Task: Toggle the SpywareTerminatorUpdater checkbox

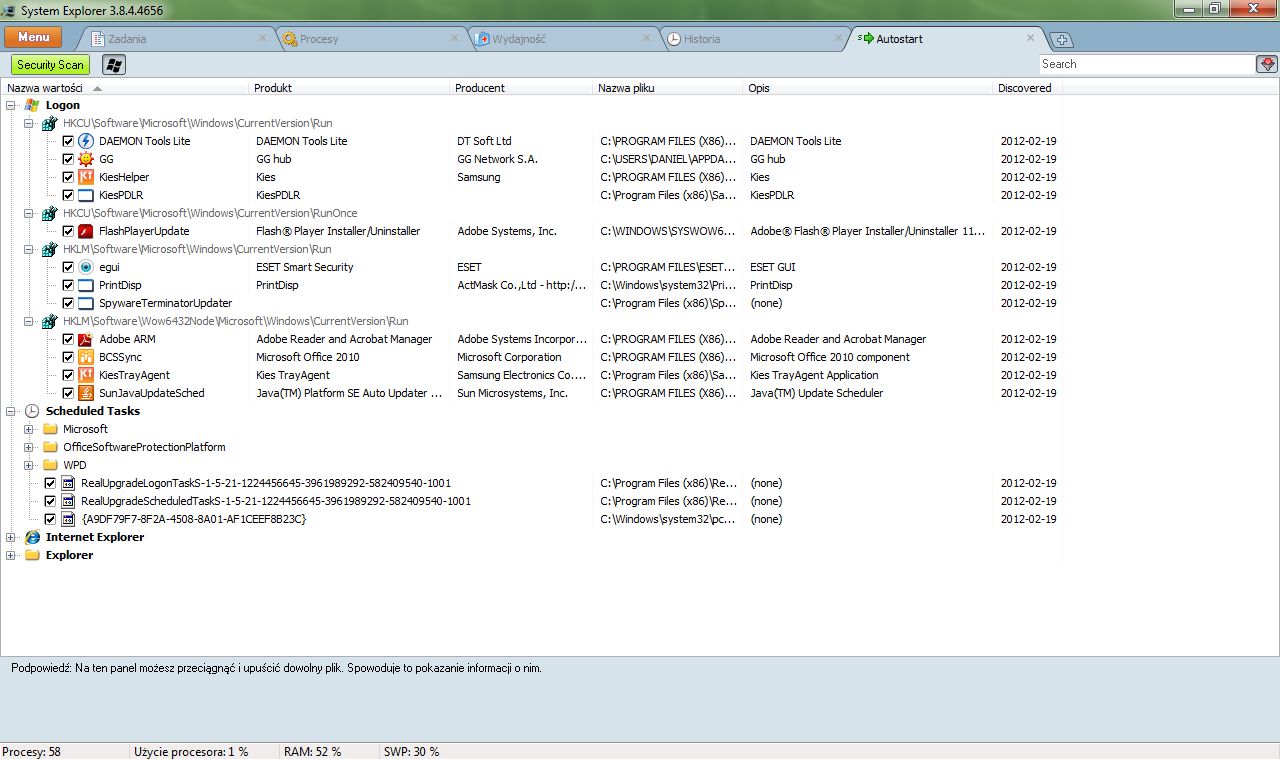Action: 68,303
